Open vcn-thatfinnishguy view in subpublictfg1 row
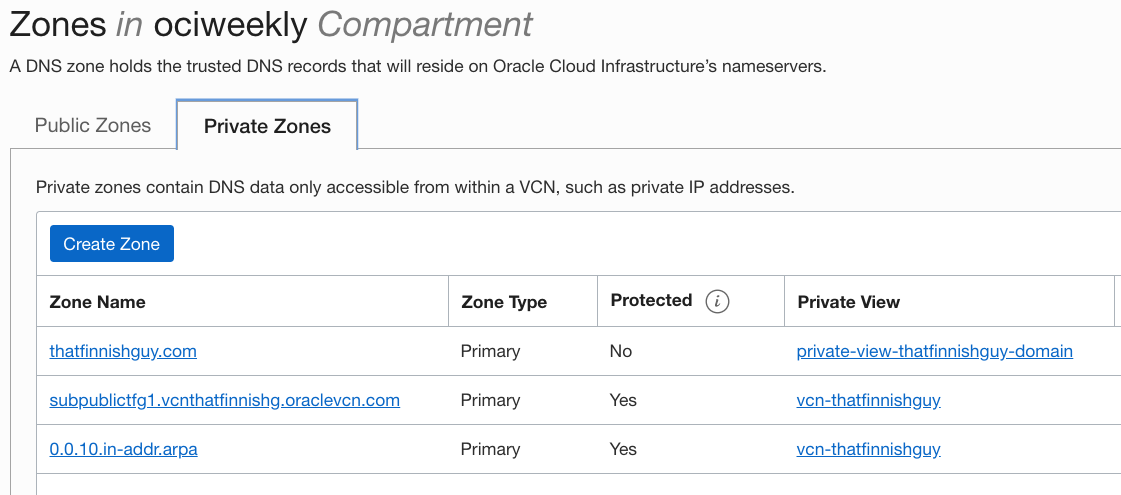This screenshot has height=495, width=1121. 869,400
